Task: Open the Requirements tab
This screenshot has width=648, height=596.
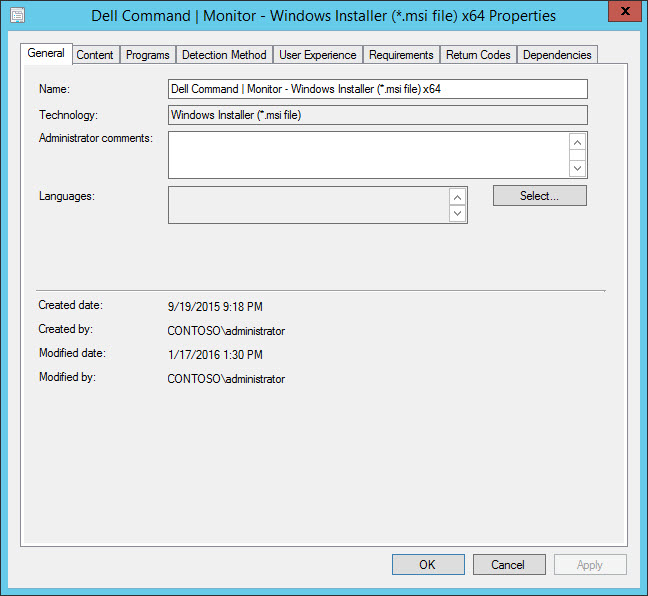Action: (401, 55)
